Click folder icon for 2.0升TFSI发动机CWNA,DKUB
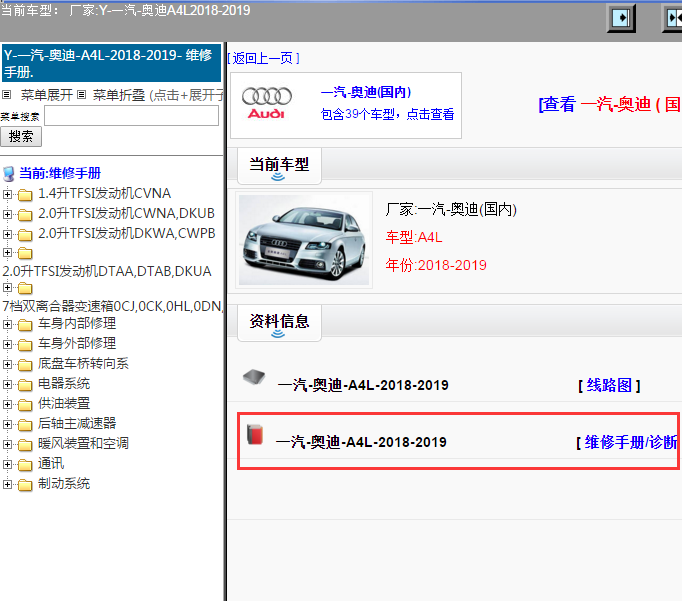Image resolution: width=682 pixels, height=601 pixels. (25, 214)
